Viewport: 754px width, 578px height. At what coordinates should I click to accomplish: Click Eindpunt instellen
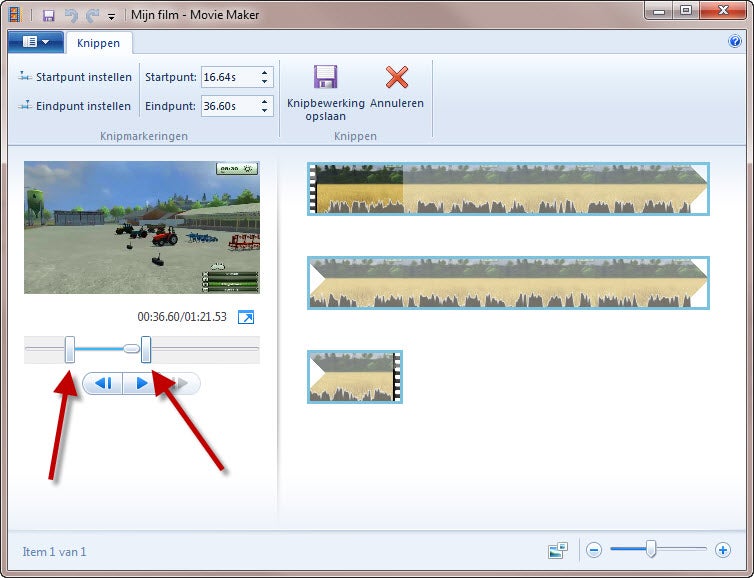[x=75, y=106]
